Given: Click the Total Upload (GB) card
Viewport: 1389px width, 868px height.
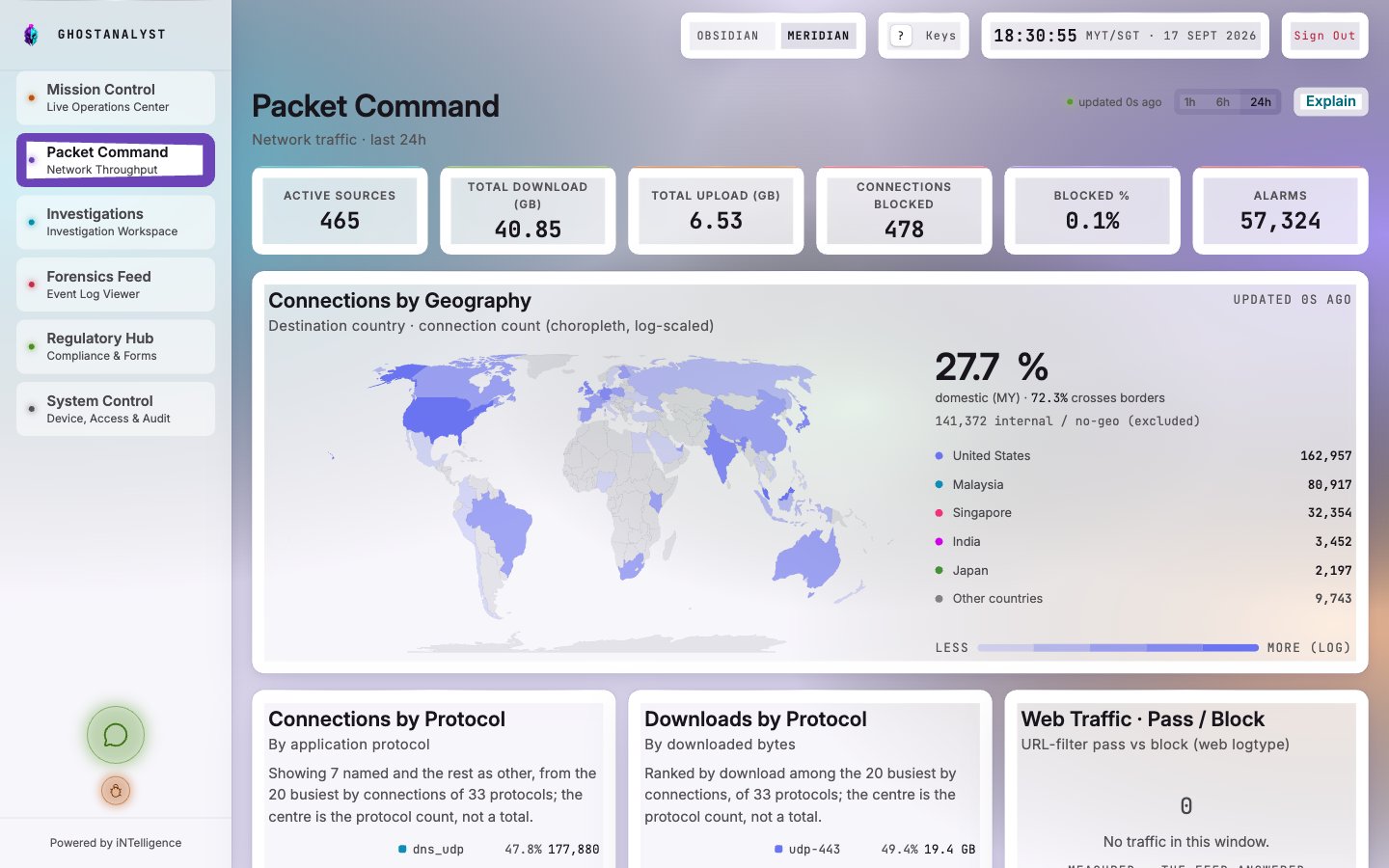Looking at the screenshot, I should click(716, 210).
